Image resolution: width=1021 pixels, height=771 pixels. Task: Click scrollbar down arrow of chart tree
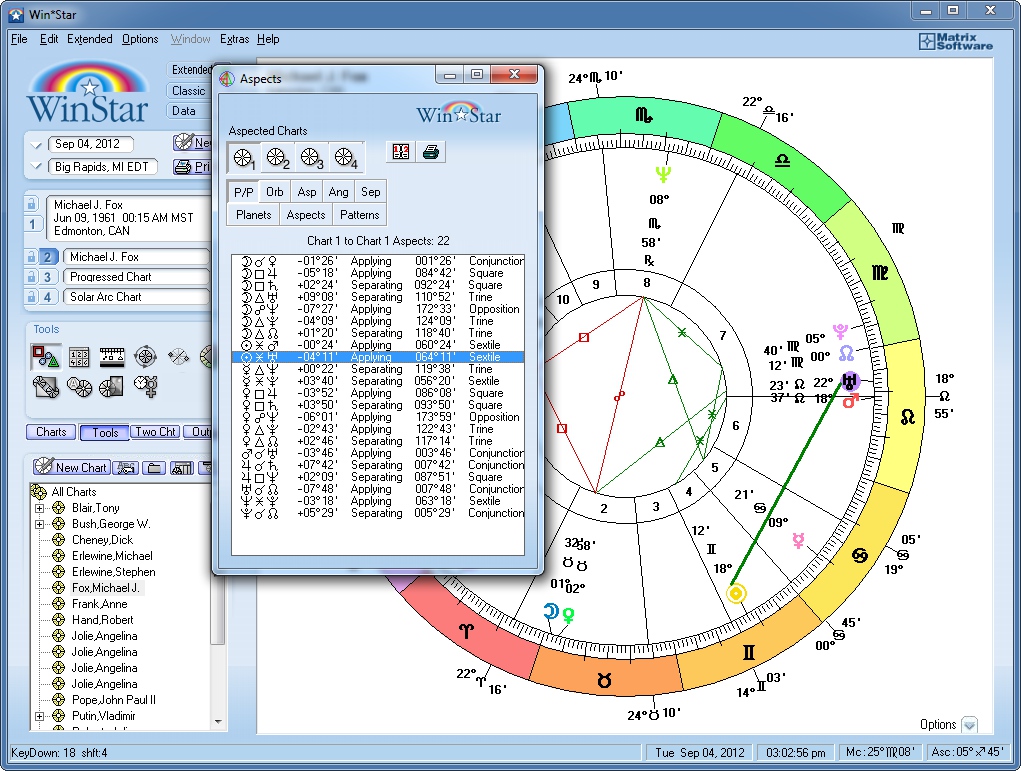218,722
